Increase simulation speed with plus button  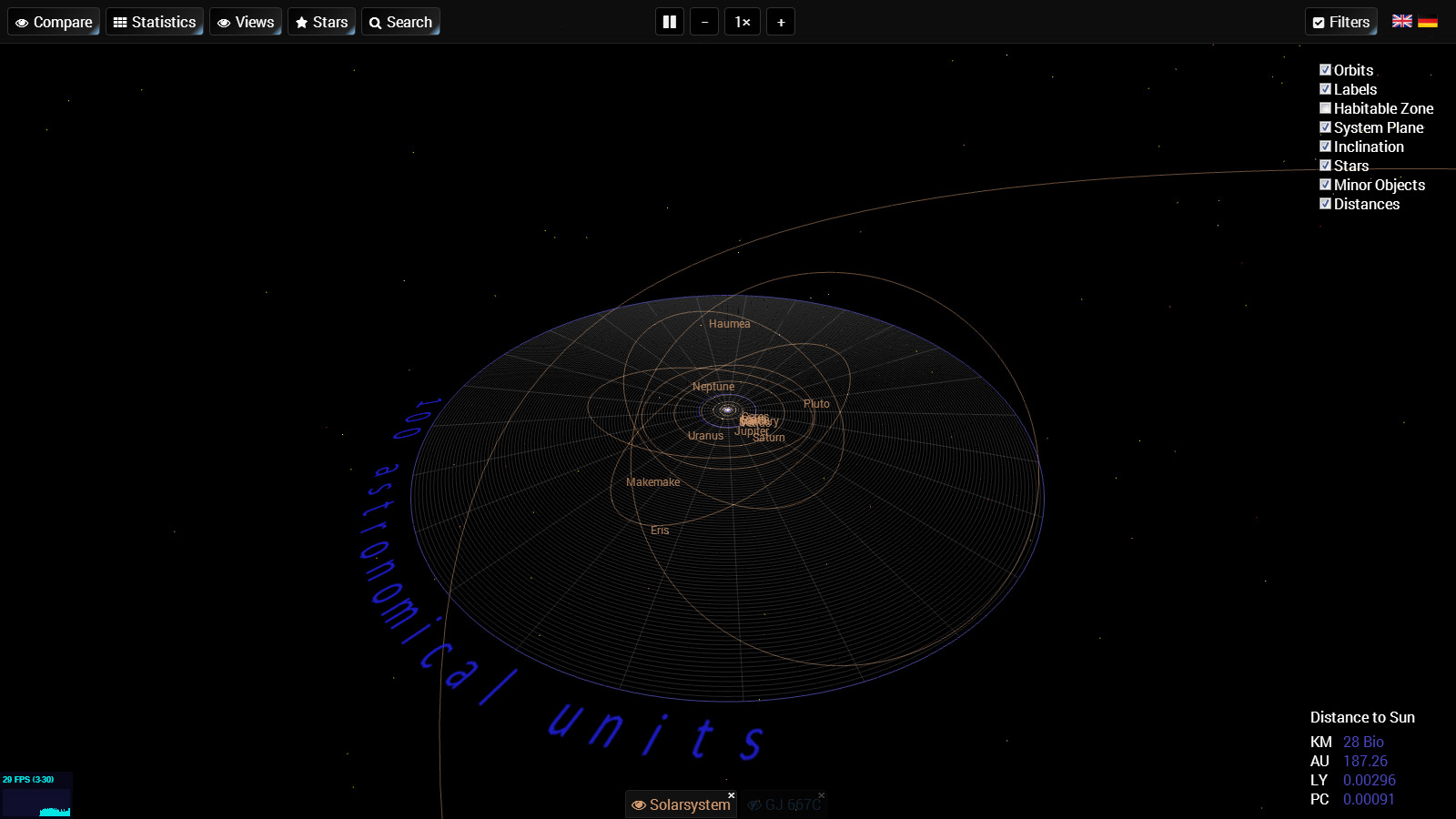pyautogui.click(x=781, y=22)
